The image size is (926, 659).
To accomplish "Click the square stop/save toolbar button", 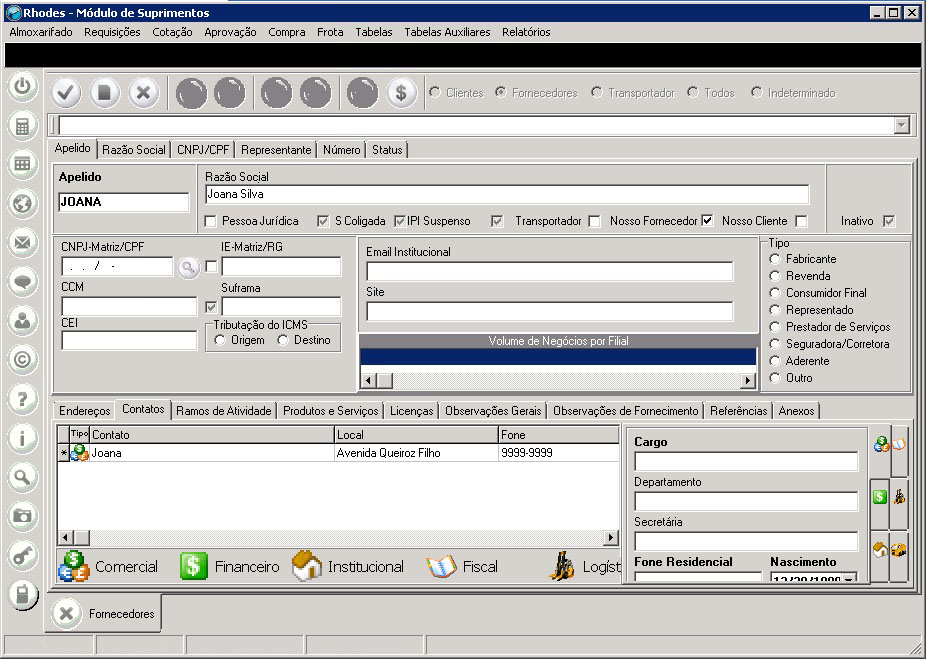I will tap(105, 93).
